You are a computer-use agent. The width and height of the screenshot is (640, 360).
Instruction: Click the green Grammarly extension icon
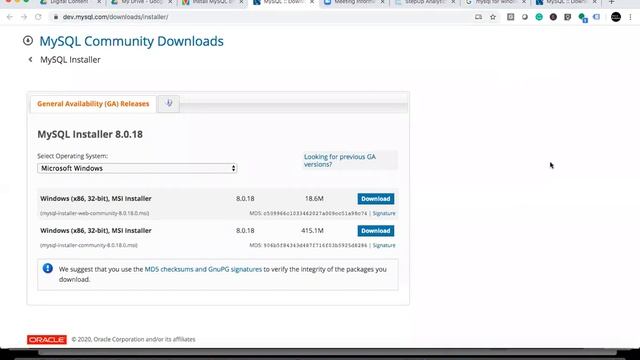coord(539,17)
